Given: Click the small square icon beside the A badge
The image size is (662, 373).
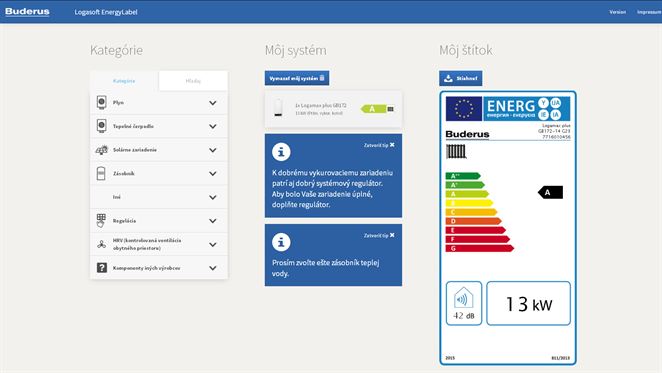Looking at the screenshot, I should 391,109.
